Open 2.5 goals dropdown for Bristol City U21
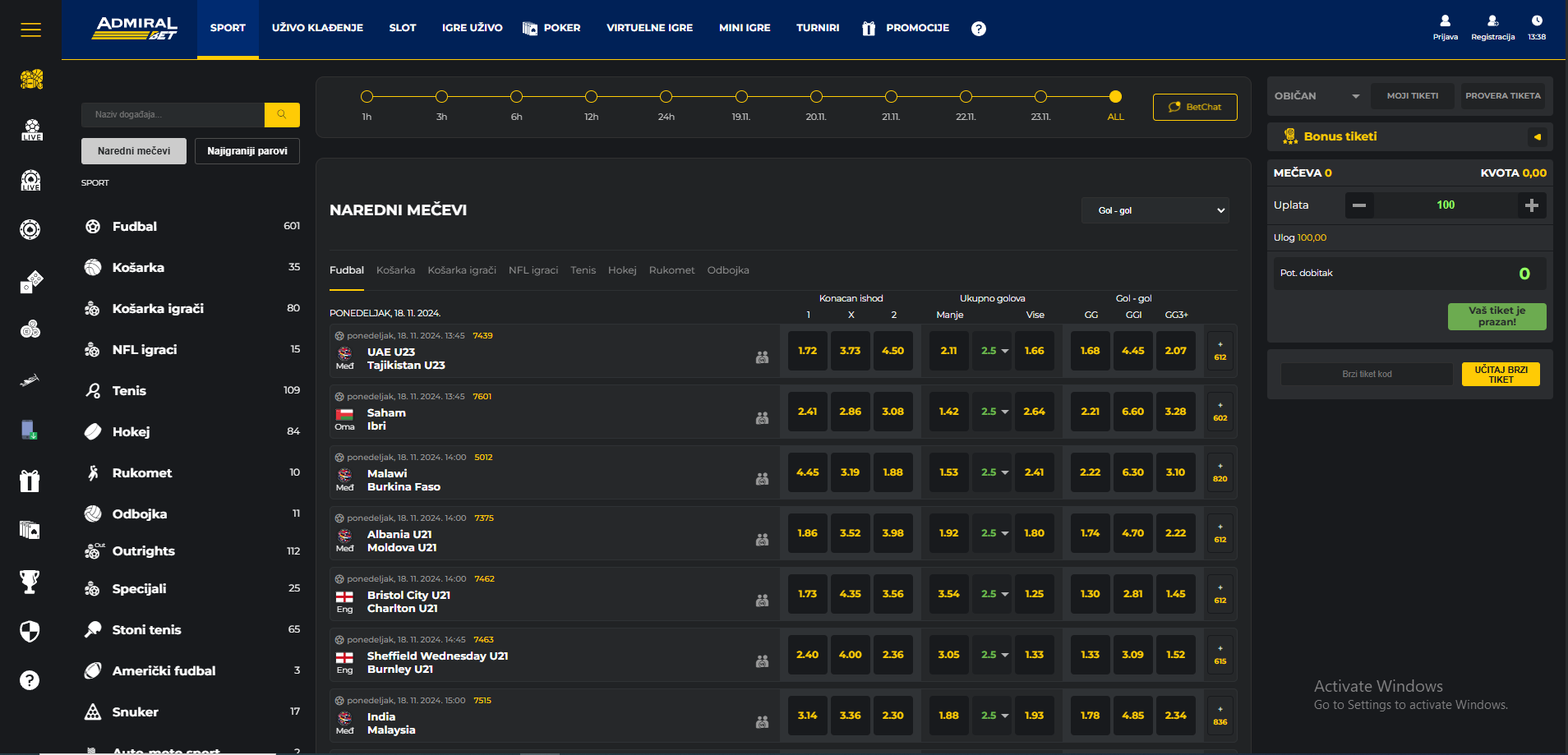The image size is (1568, 755). pos(992,594)
